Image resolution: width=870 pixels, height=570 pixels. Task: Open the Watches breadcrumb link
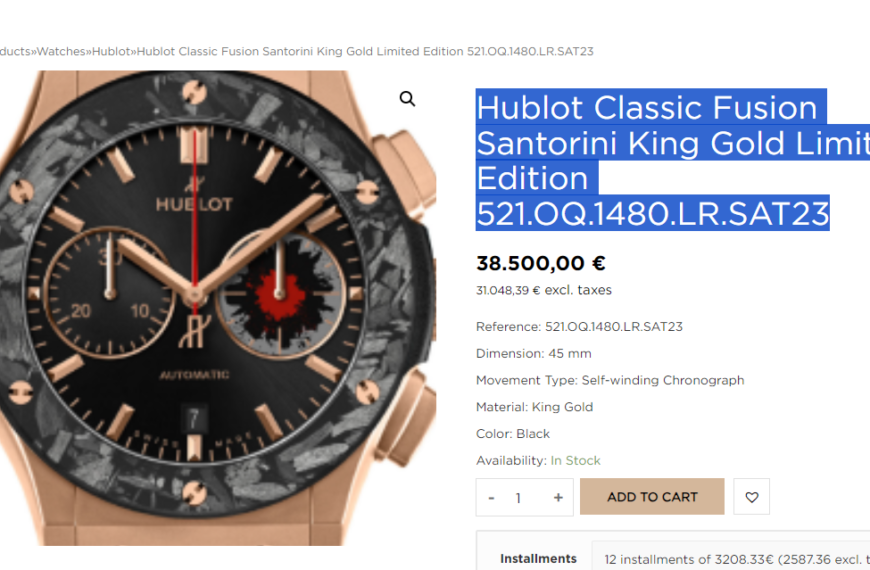click(x=61, y=51)
